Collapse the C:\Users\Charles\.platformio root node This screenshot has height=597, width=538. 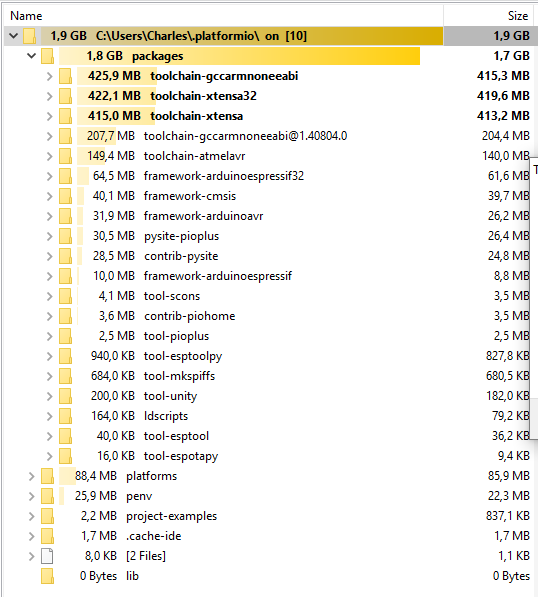(14, 36)
